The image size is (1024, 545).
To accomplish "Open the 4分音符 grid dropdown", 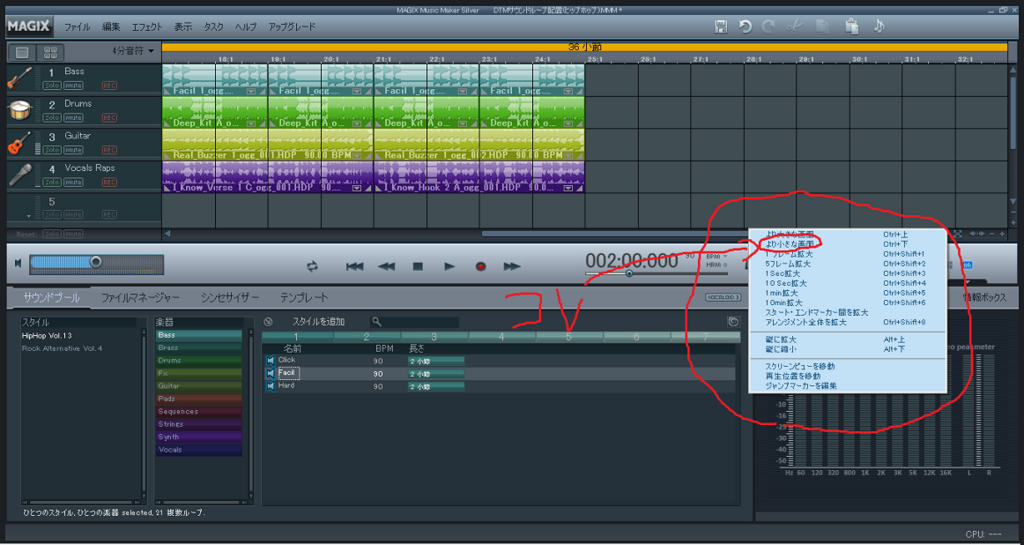I will pos(133,51).
